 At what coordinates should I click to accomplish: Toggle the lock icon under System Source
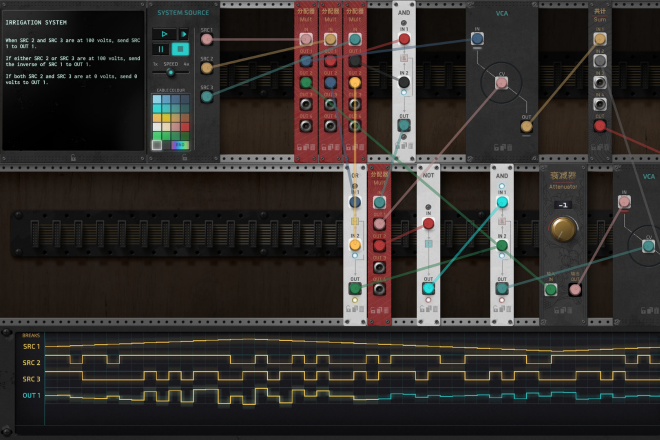click(183, 157)
